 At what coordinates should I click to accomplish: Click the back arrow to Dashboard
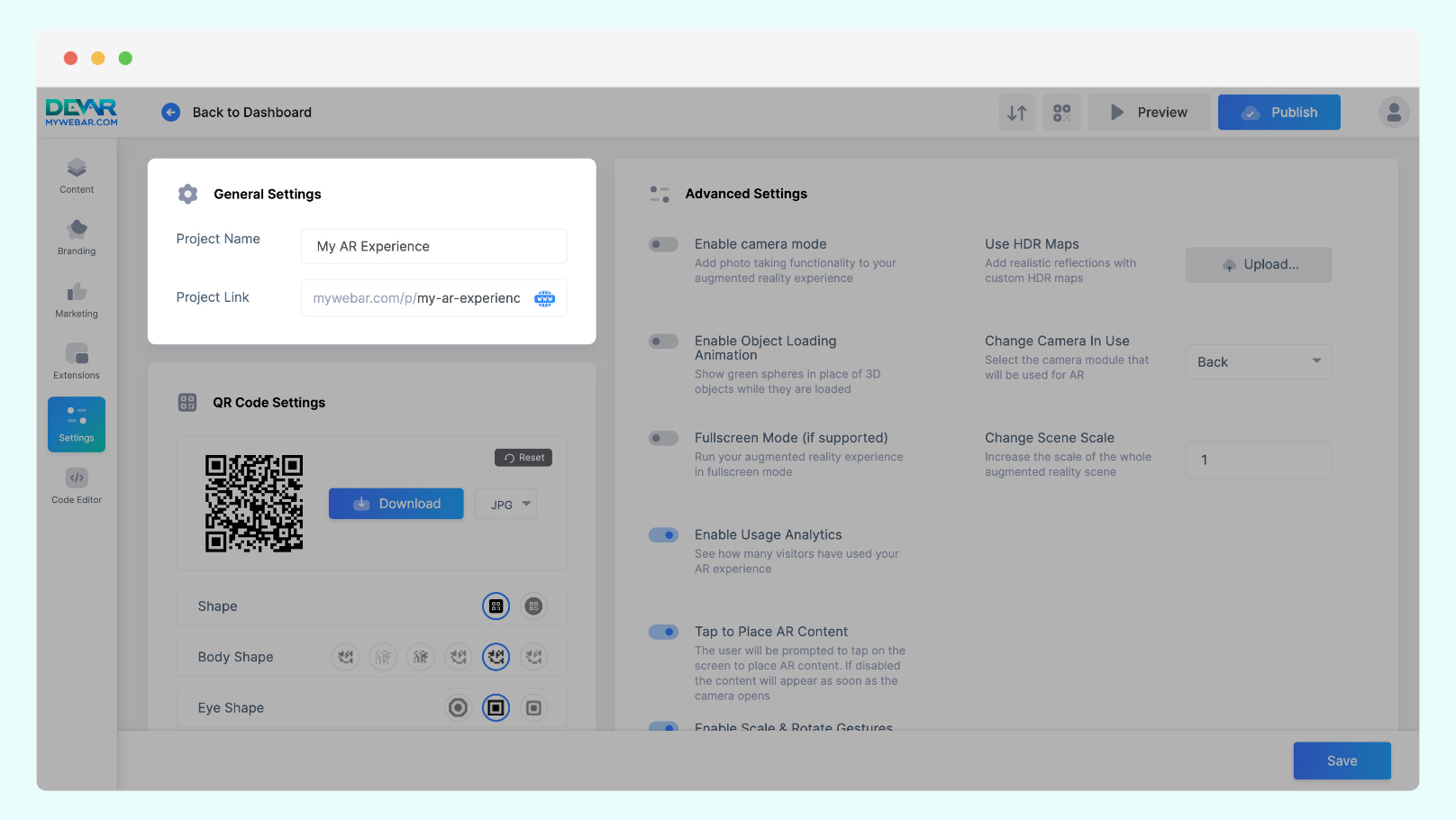(170, 113)
